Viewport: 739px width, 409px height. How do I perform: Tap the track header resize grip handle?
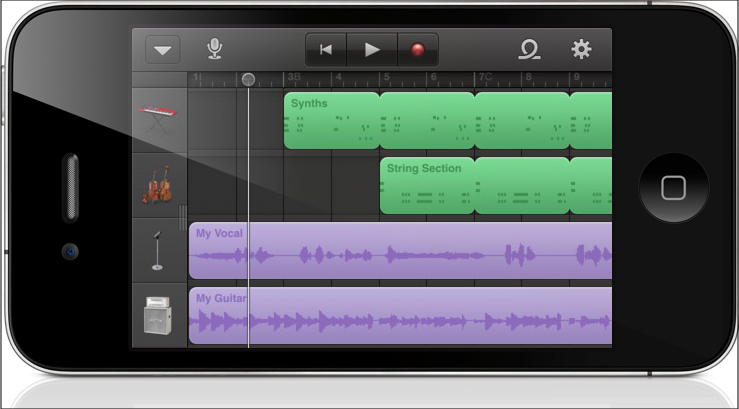pos(183,218)
